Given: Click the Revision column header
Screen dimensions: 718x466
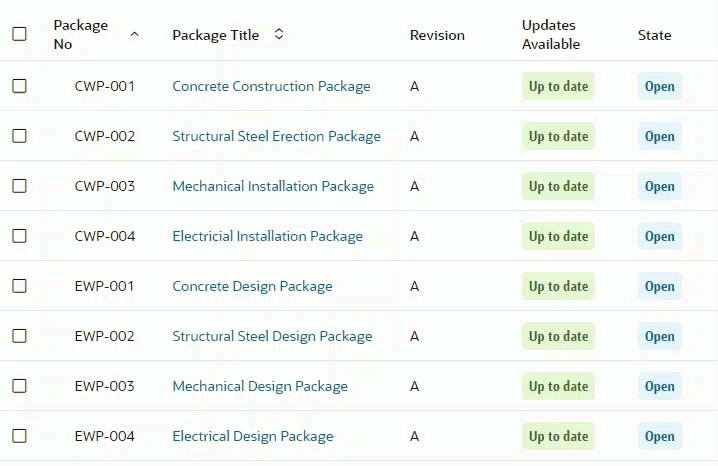Looking at the screenshot, I should click(x=437, y=35).
